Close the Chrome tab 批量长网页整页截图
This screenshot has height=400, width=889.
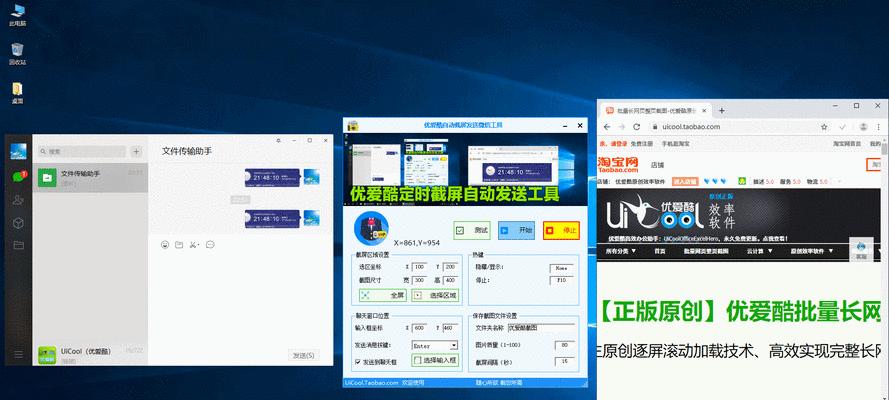click(704, 110)
